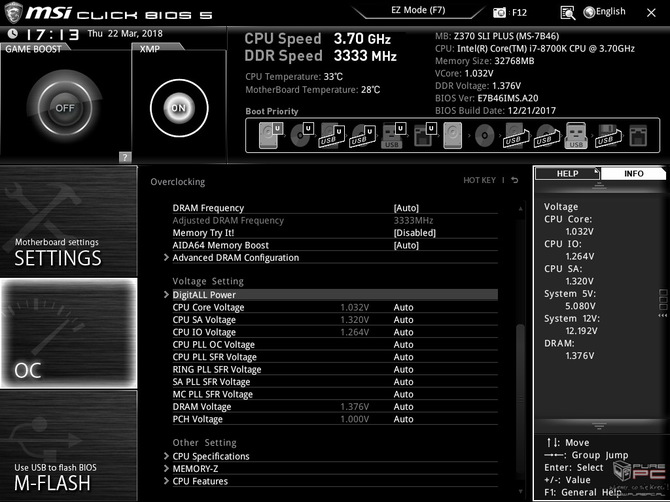Viewport: 670px width, 502px height.
Task: Click the Boot Priority label
Action: coord(272,111)
